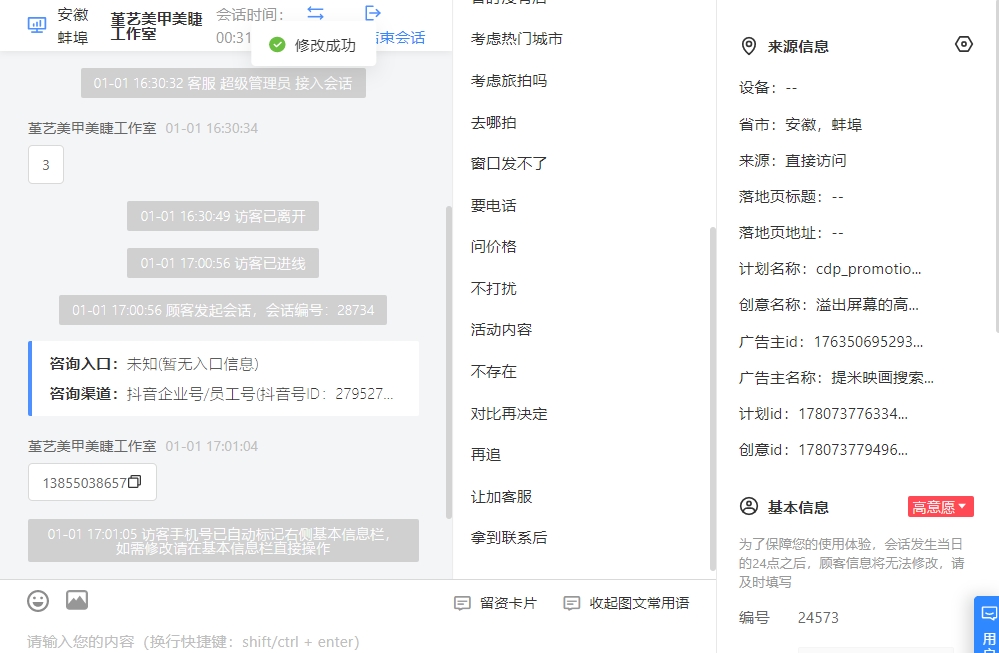Click the 广告主名称 提米映画搜索 row
The height and width of the screenshot is (653, 999).
(x=837, y=378)
